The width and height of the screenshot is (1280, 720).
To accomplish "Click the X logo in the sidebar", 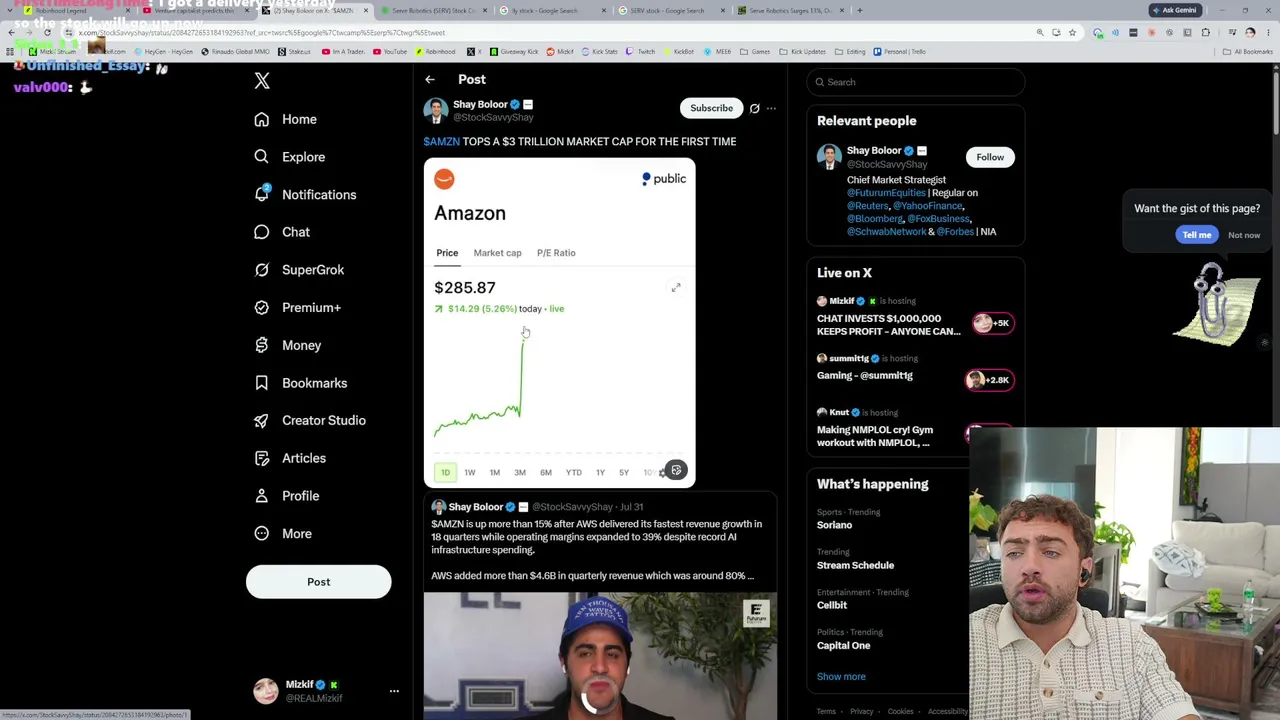I will pyautogui.click(x=262, y=81).
